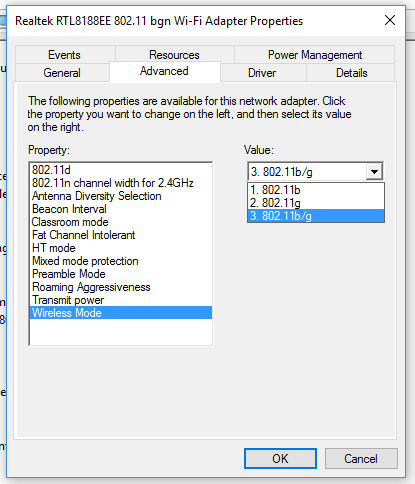Viewport: 415px width, 484px height.
Task: Select 802.11n channel width for 2.4GHz
Action: coord(121,183)
